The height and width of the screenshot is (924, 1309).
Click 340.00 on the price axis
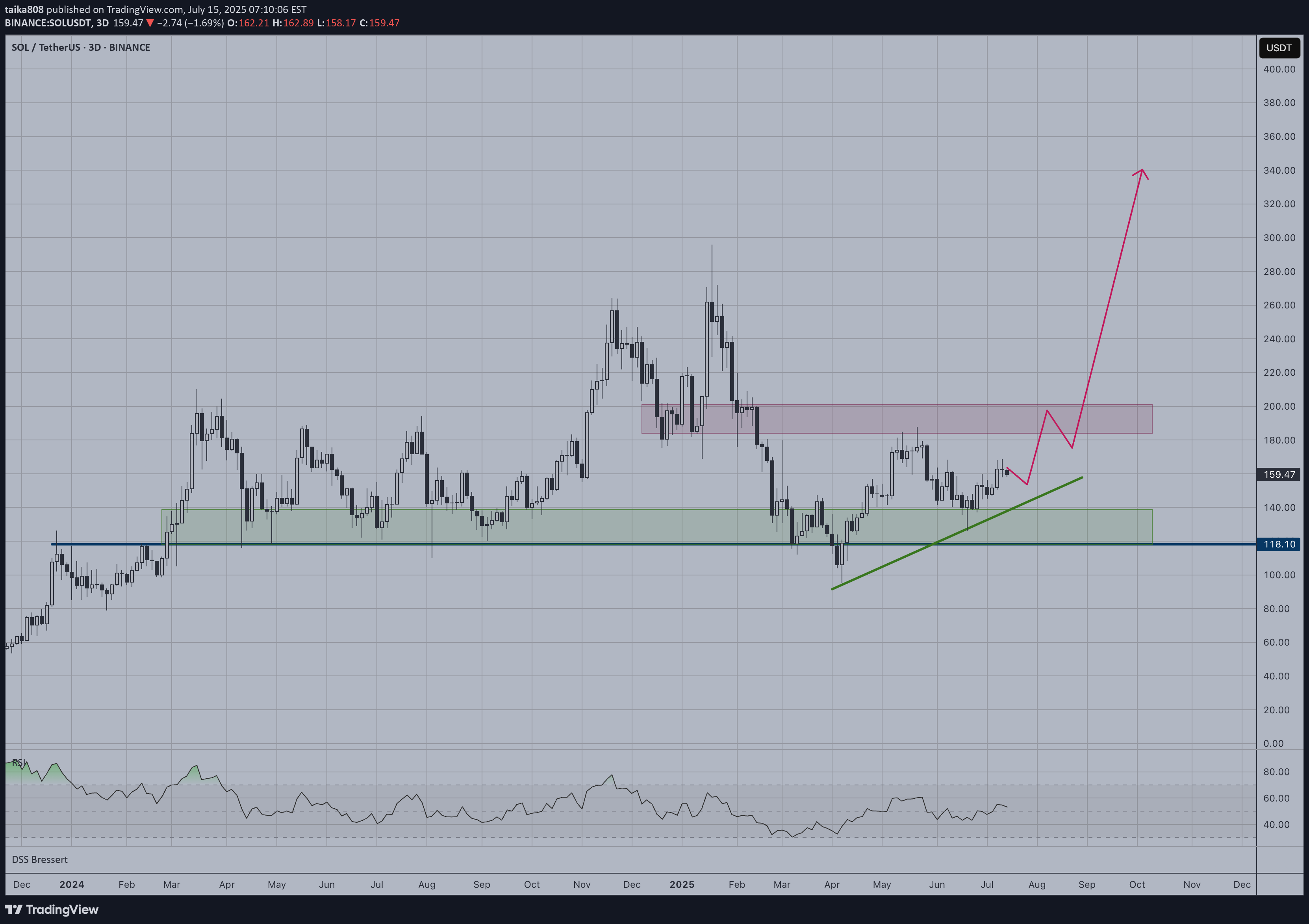pyautogui.click(x=1279, y=171)
